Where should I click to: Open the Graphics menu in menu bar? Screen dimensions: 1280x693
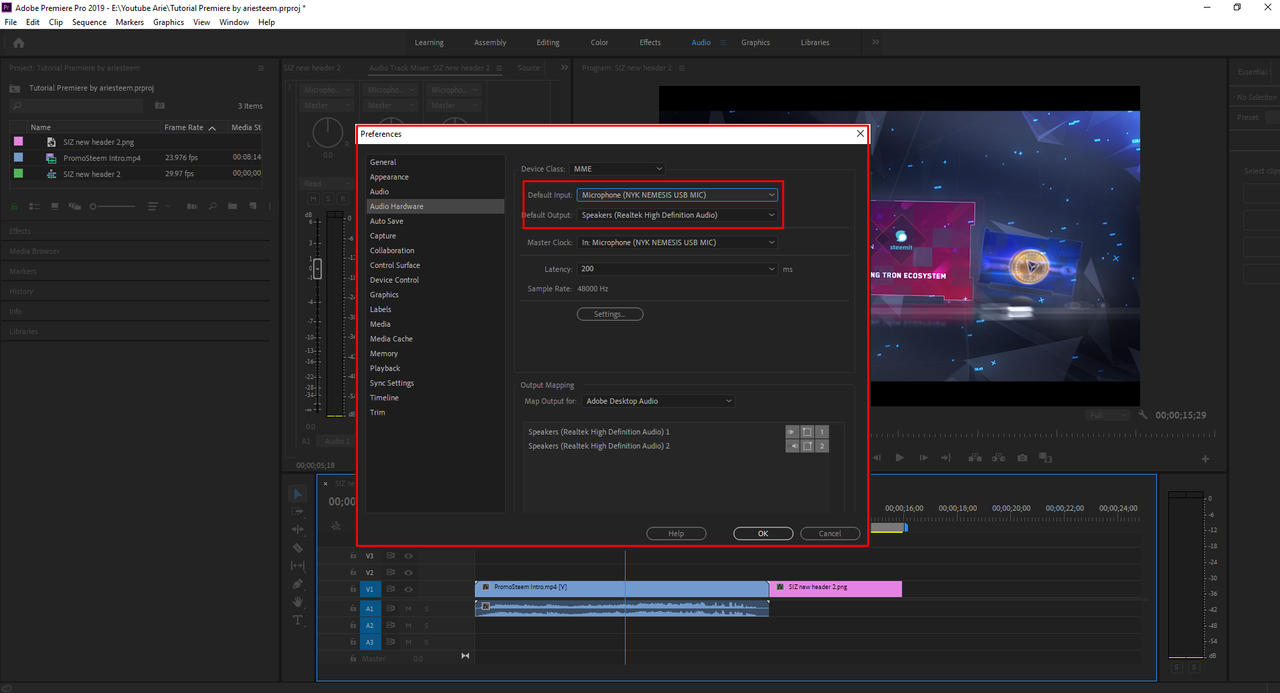(x=168, y=22)
